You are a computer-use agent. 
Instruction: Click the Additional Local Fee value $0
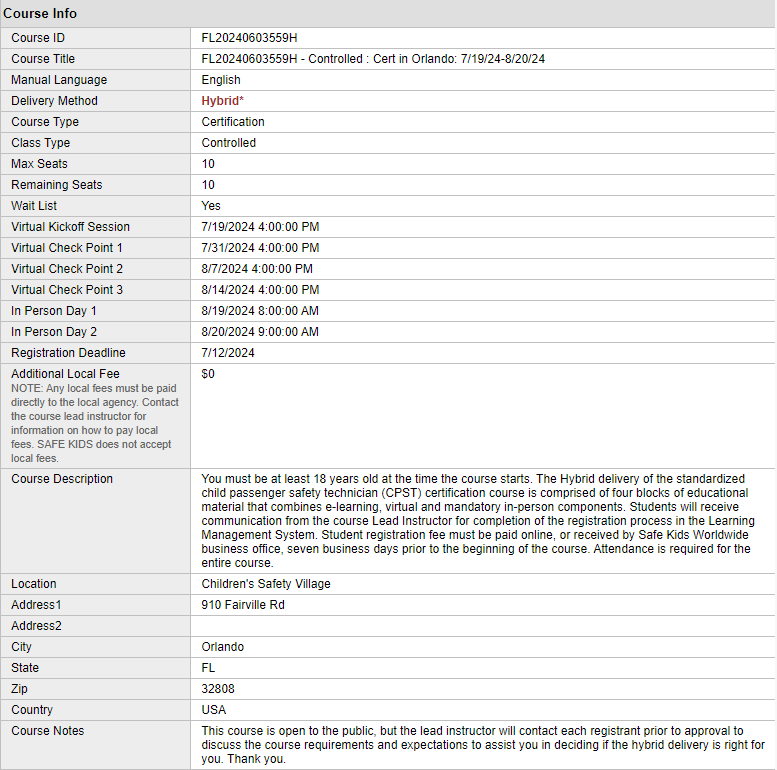pos(208,374)
